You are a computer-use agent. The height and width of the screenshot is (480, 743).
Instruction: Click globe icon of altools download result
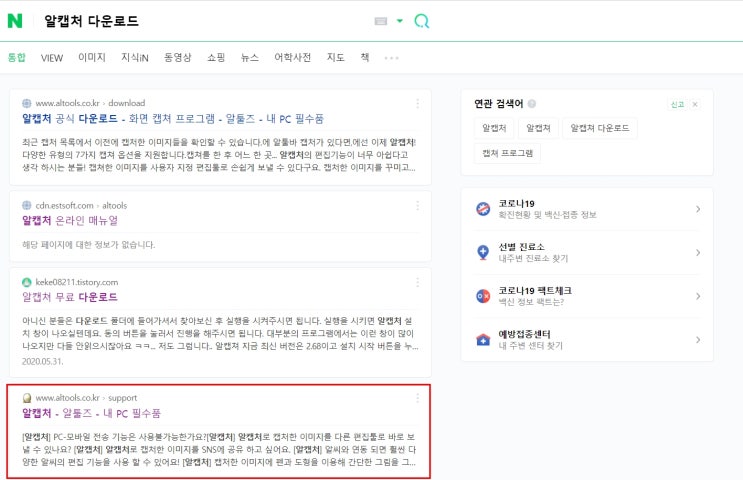click(x=27, y=103)
